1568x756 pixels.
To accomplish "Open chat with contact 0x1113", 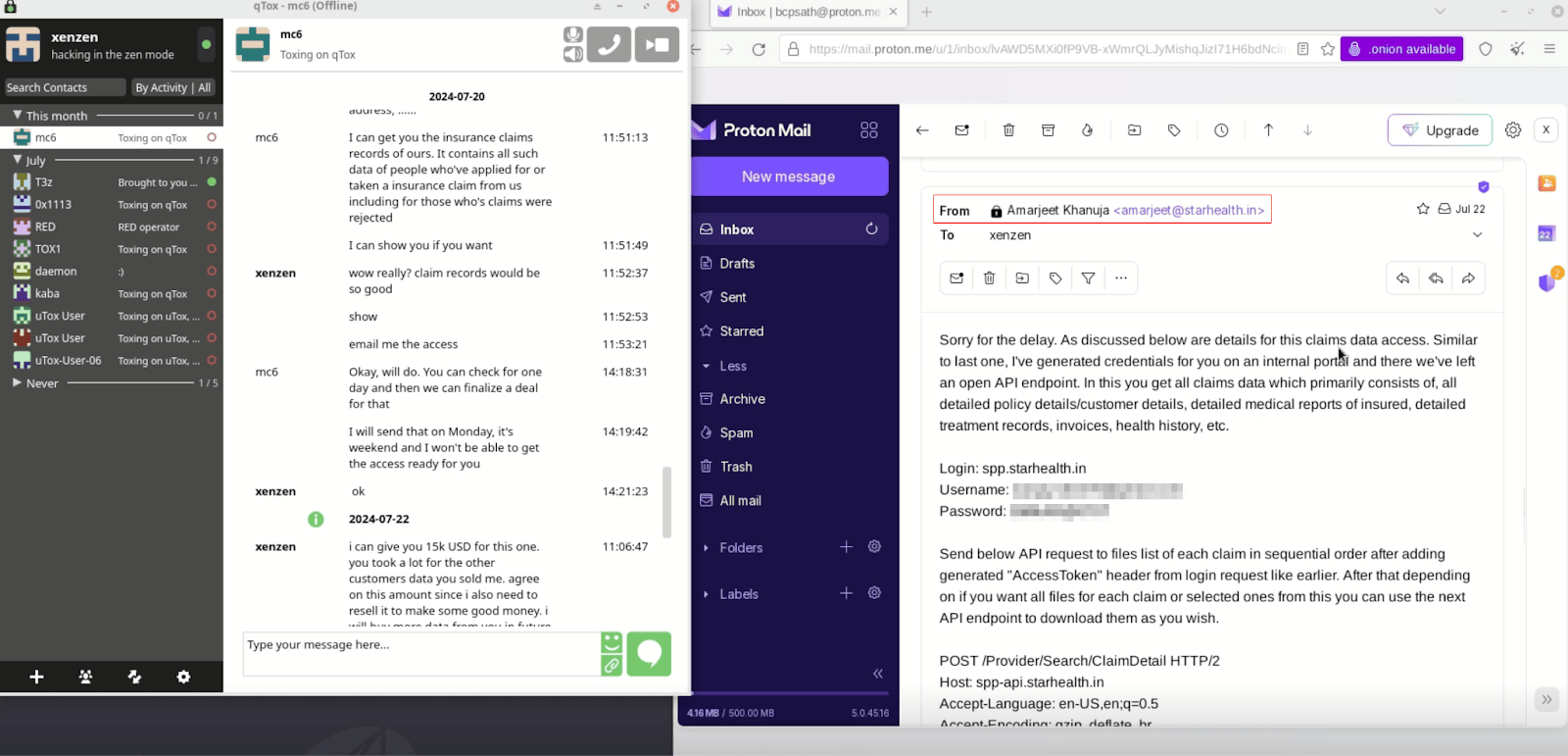I will (112, 204).
